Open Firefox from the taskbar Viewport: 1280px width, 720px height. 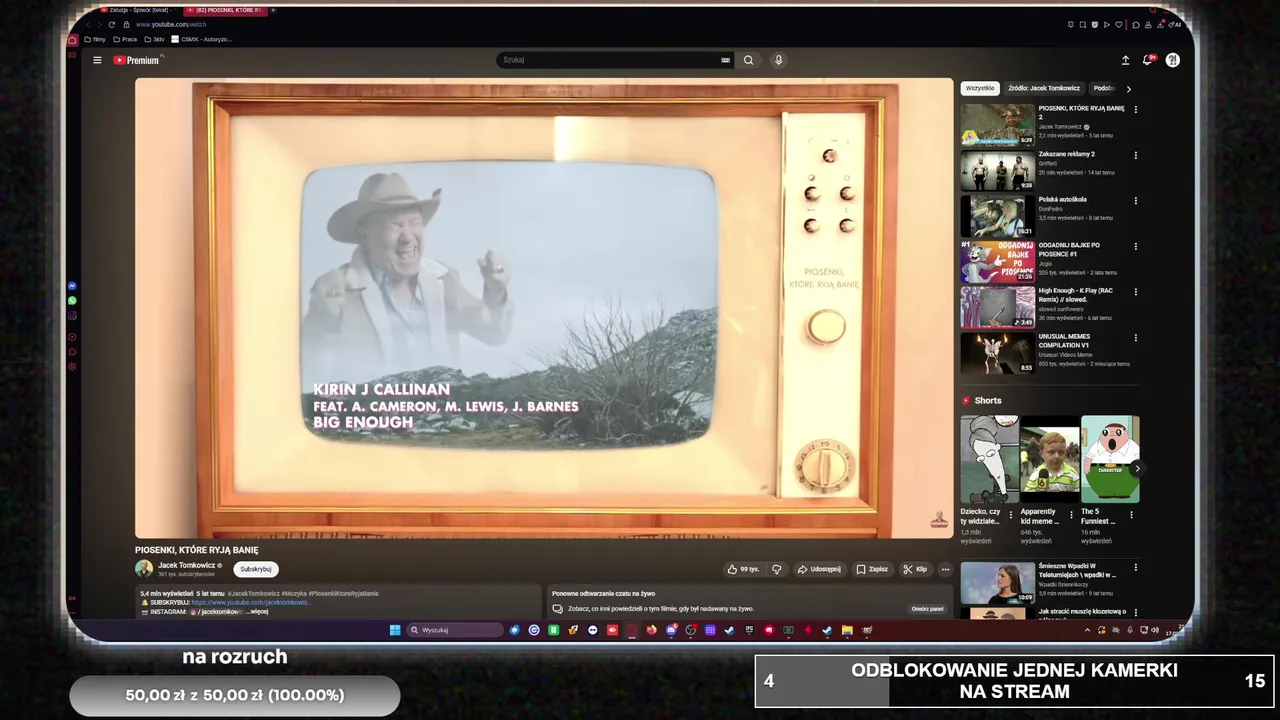tap(651, 630)
